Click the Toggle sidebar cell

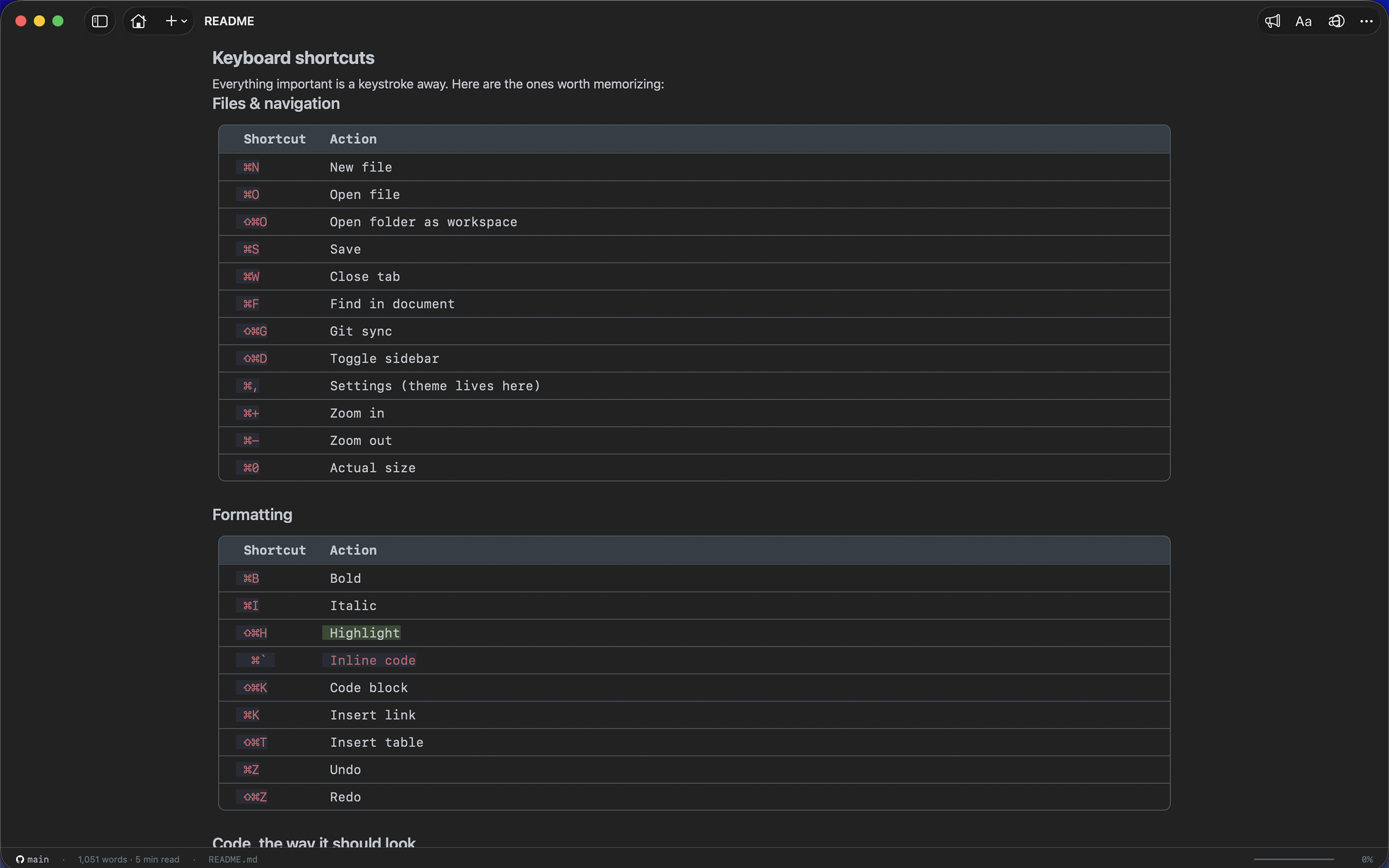tap(384, 358)
